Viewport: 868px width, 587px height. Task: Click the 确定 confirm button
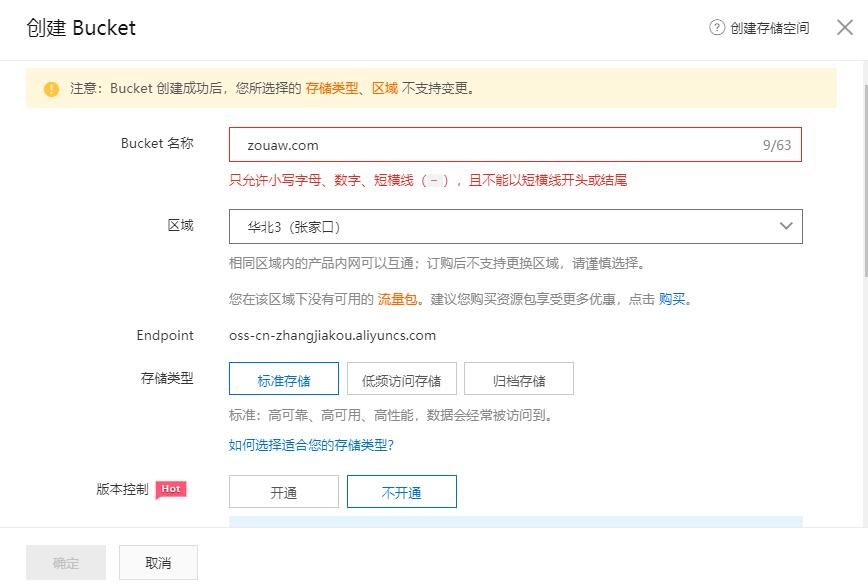[x=66, y=563]
